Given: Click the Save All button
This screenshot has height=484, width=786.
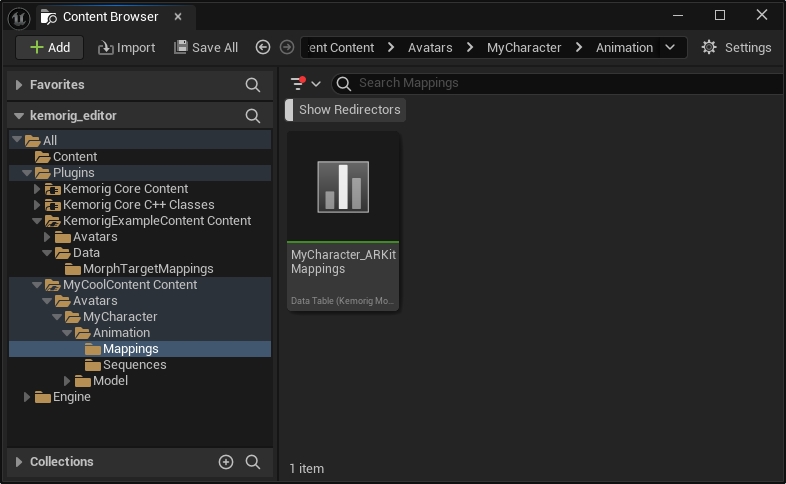Looking at the screenshot, I should pos(206,48).
